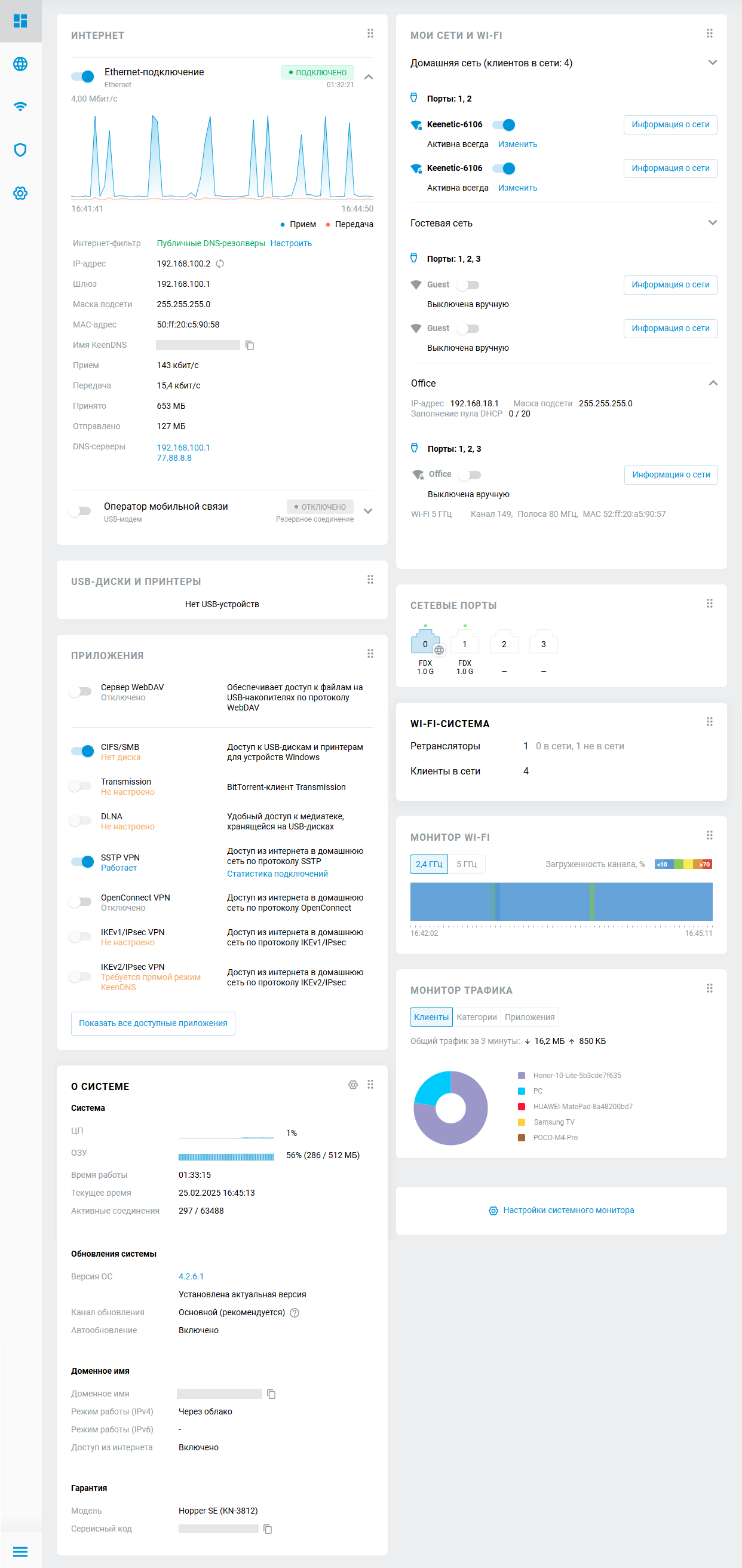Screen dimensions: 742x1568
Task: Switch Wi-Fi monitor to 5 ГГц tab
Action: 466,863
